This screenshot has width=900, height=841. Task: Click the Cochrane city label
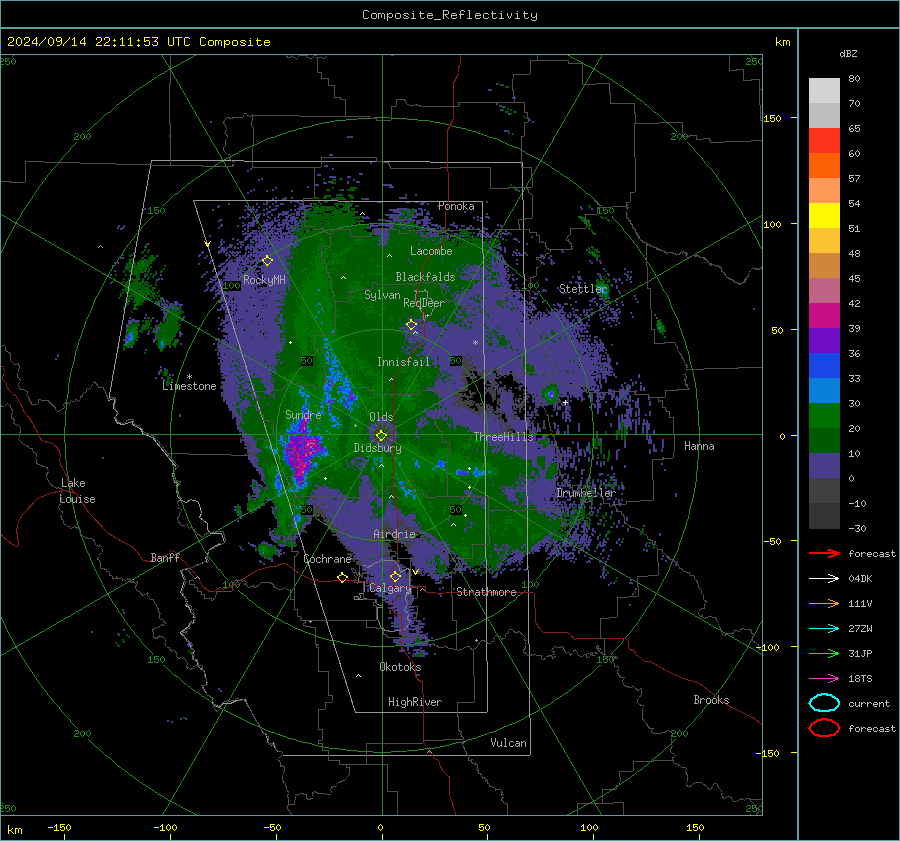327,559
